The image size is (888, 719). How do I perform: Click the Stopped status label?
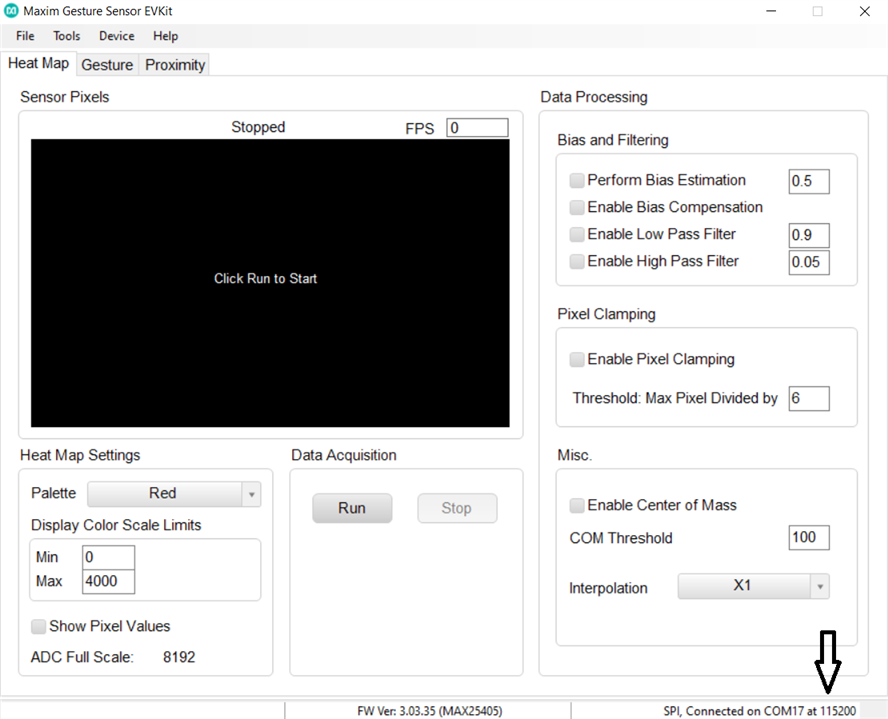[258, 127]
